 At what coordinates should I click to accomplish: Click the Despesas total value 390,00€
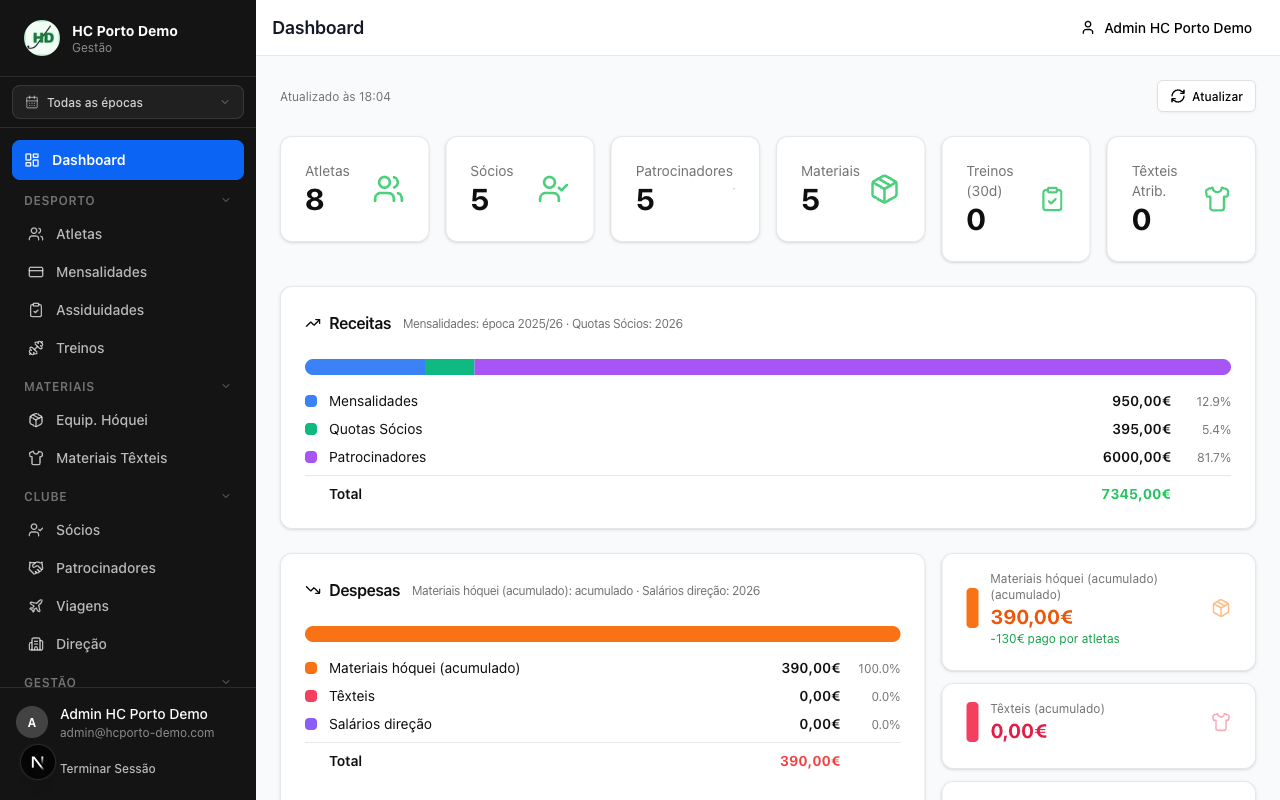tap(810, 761)
